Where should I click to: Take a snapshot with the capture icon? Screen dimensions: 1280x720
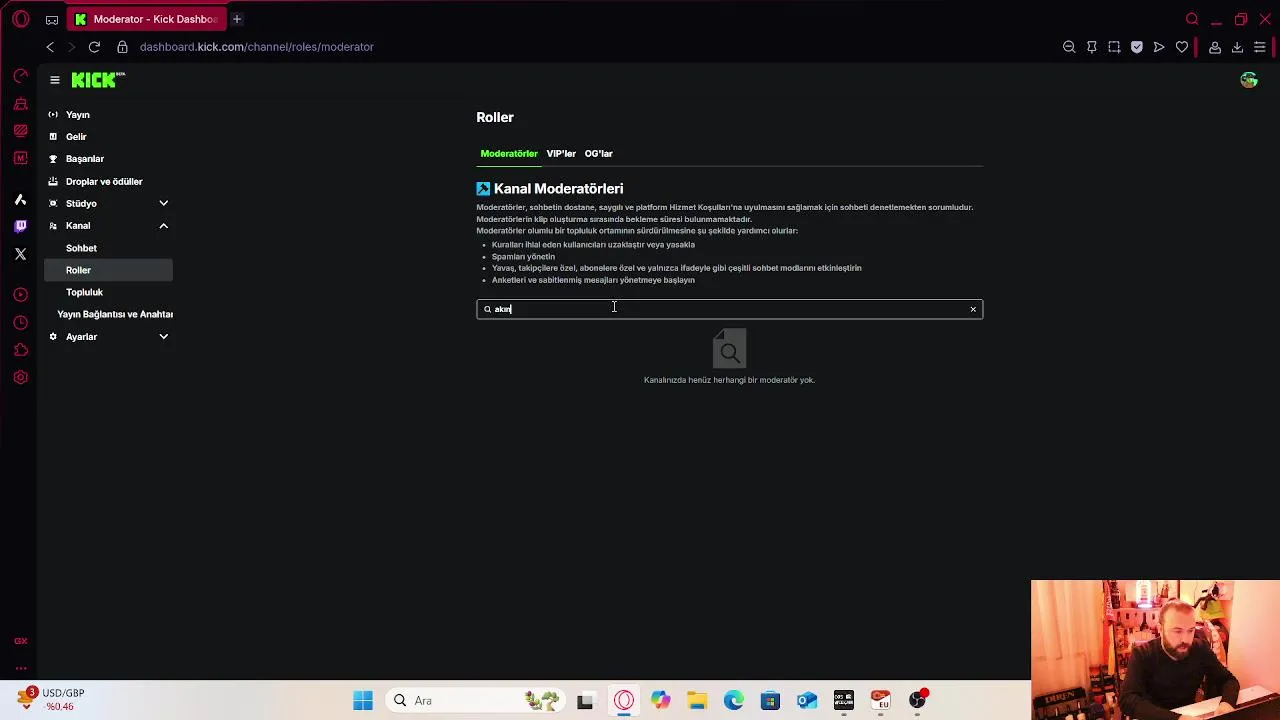1114,47
